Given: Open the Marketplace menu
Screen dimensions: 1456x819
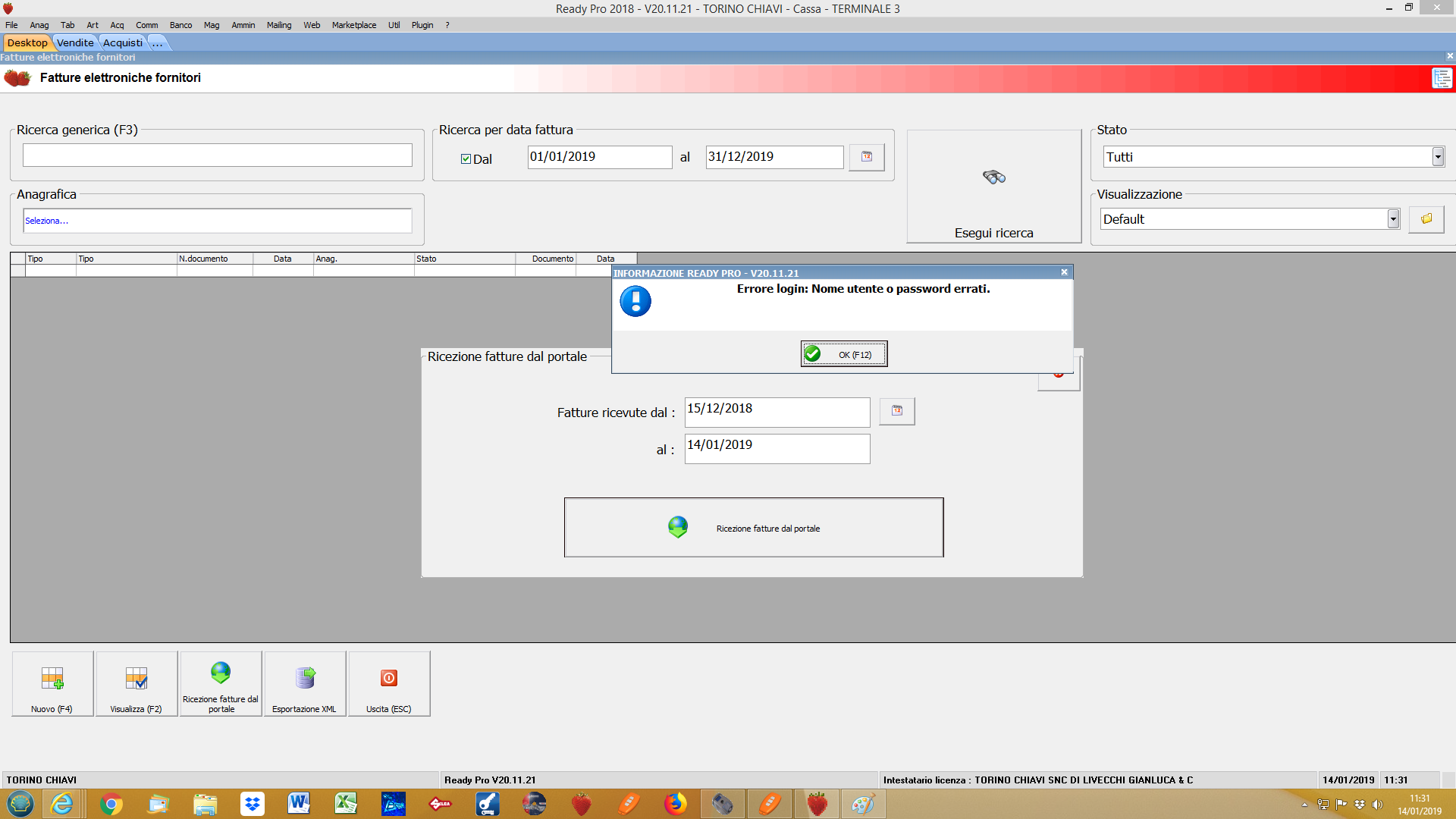Looking at the screenshot, I should click(x=354, y=25).
